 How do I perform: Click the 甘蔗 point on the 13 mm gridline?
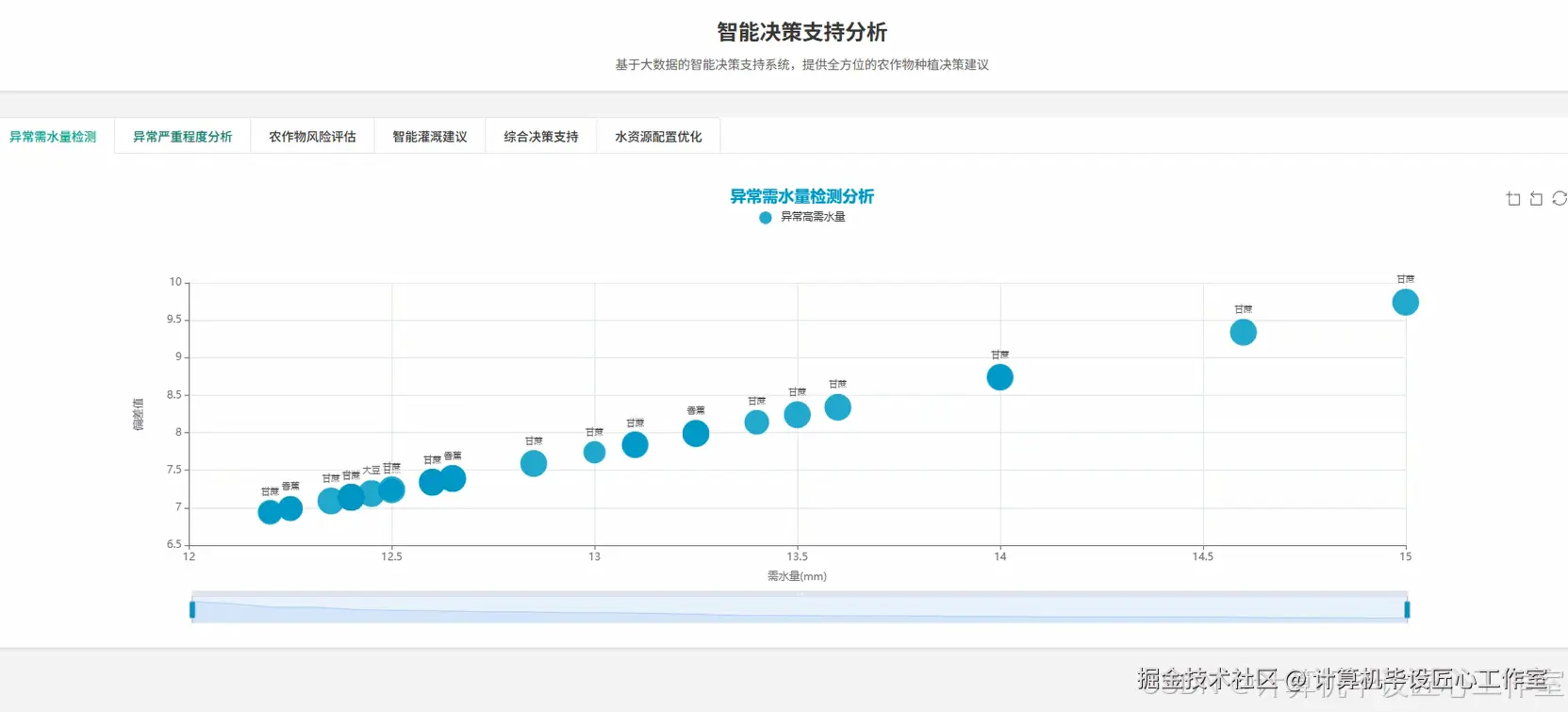click(594, 453)
